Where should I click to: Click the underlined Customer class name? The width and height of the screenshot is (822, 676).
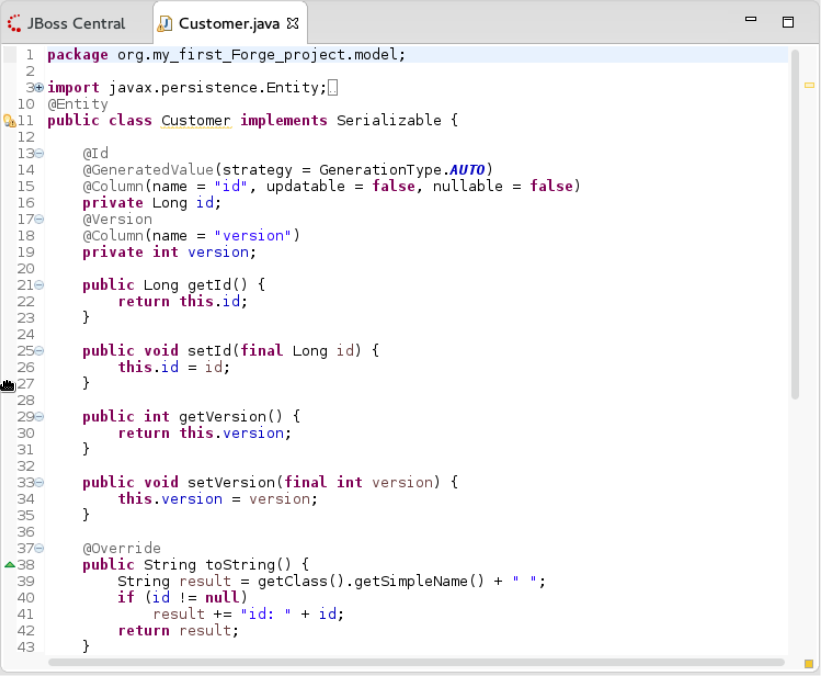tap(196, 121)
